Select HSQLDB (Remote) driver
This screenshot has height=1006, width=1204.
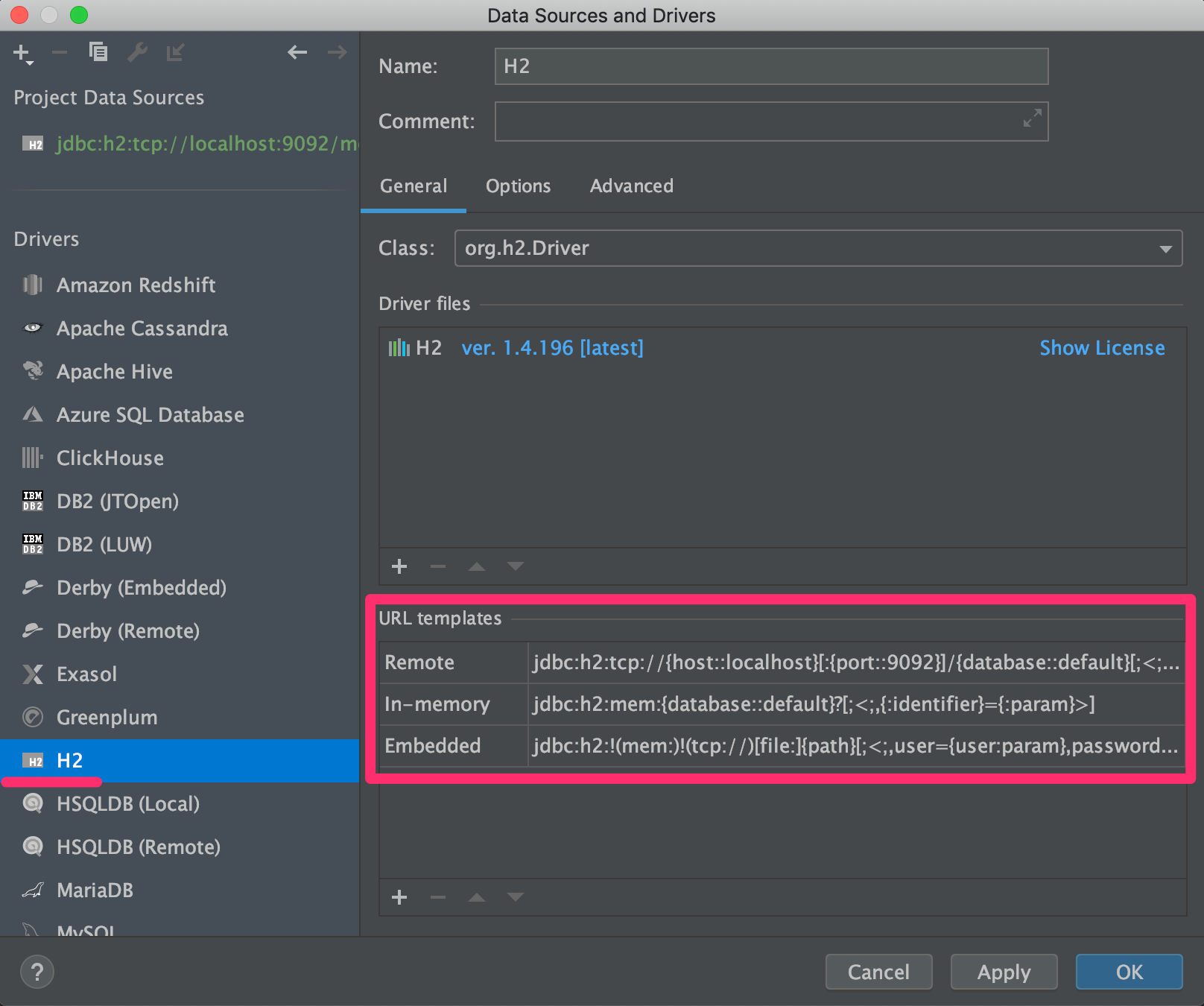tap(180, 847)
